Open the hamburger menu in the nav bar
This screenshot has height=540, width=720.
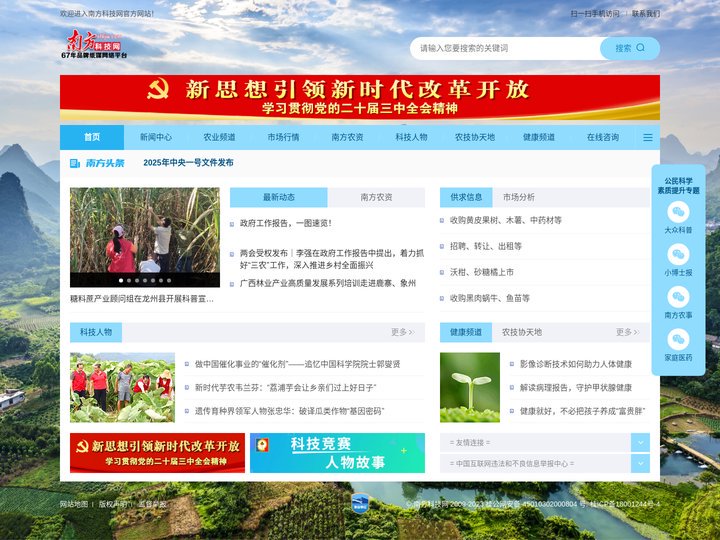coord(647,137)
